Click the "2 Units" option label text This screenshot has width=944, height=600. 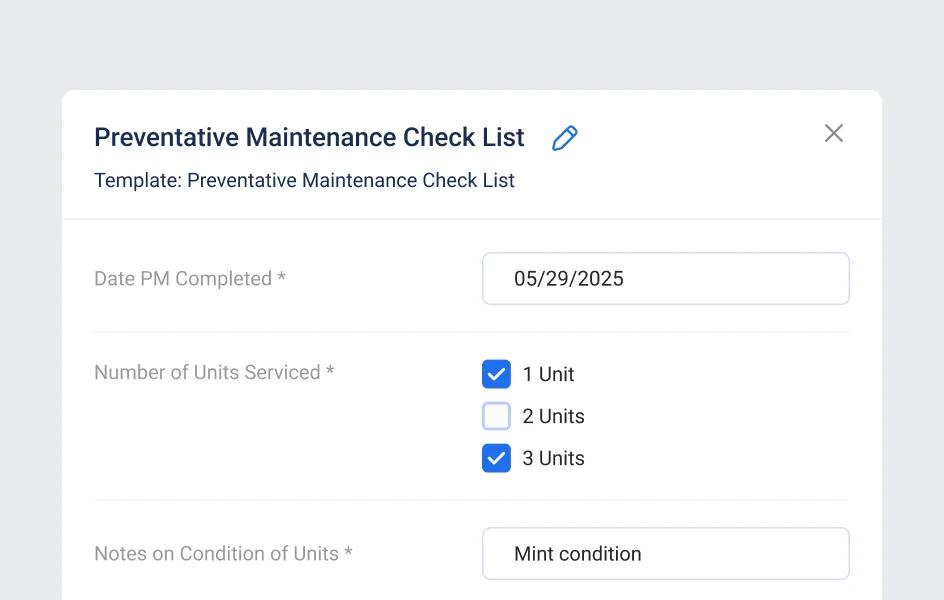tap(553, 416)
